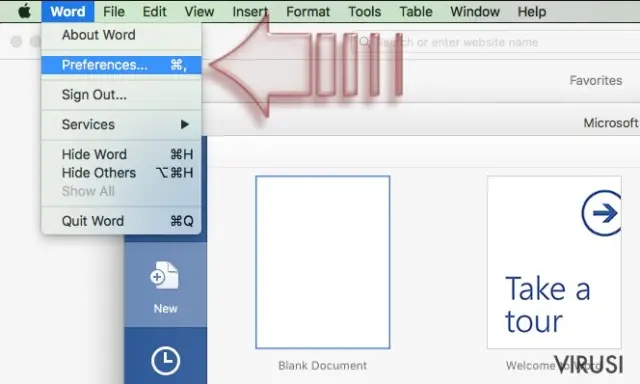The height and width of the screenshot is (384, 640).
Task: Open the Take a tour template
Action: (554, 262)
